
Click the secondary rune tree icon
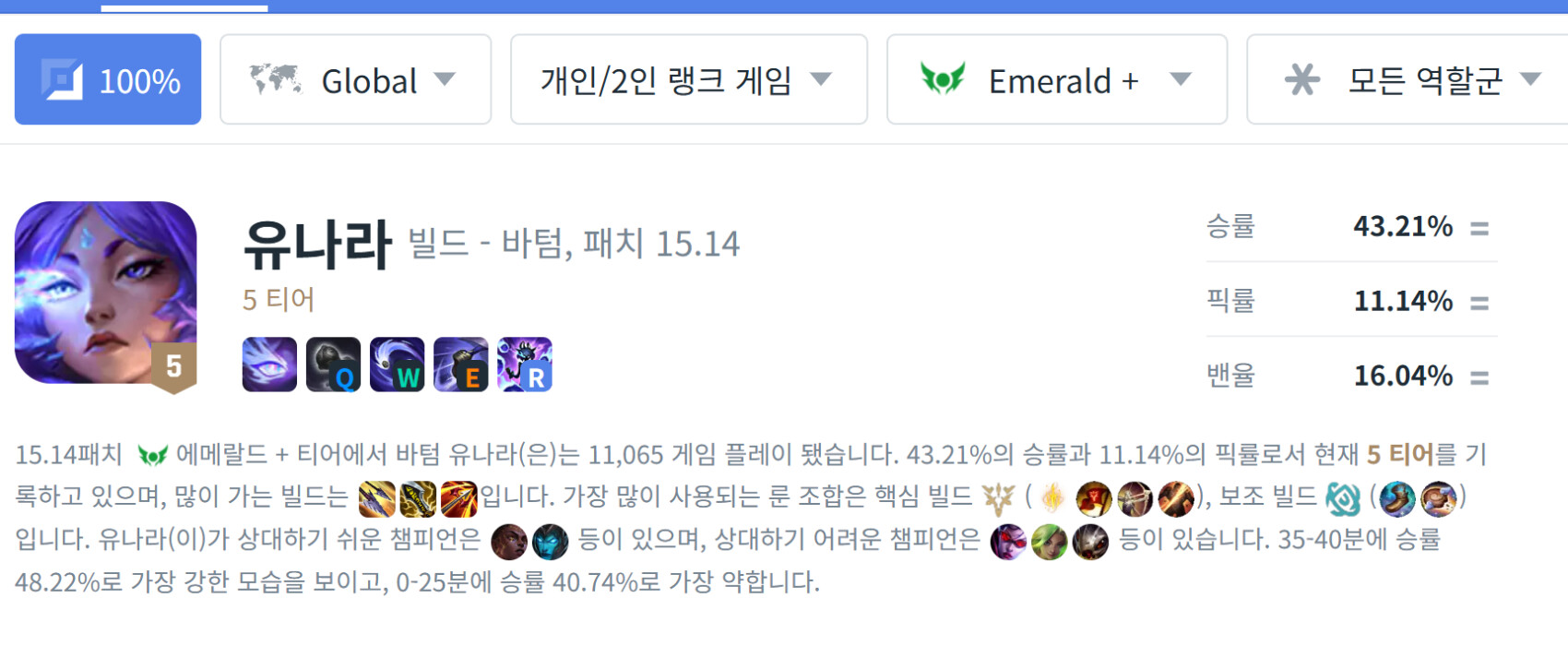(1343, 499)
